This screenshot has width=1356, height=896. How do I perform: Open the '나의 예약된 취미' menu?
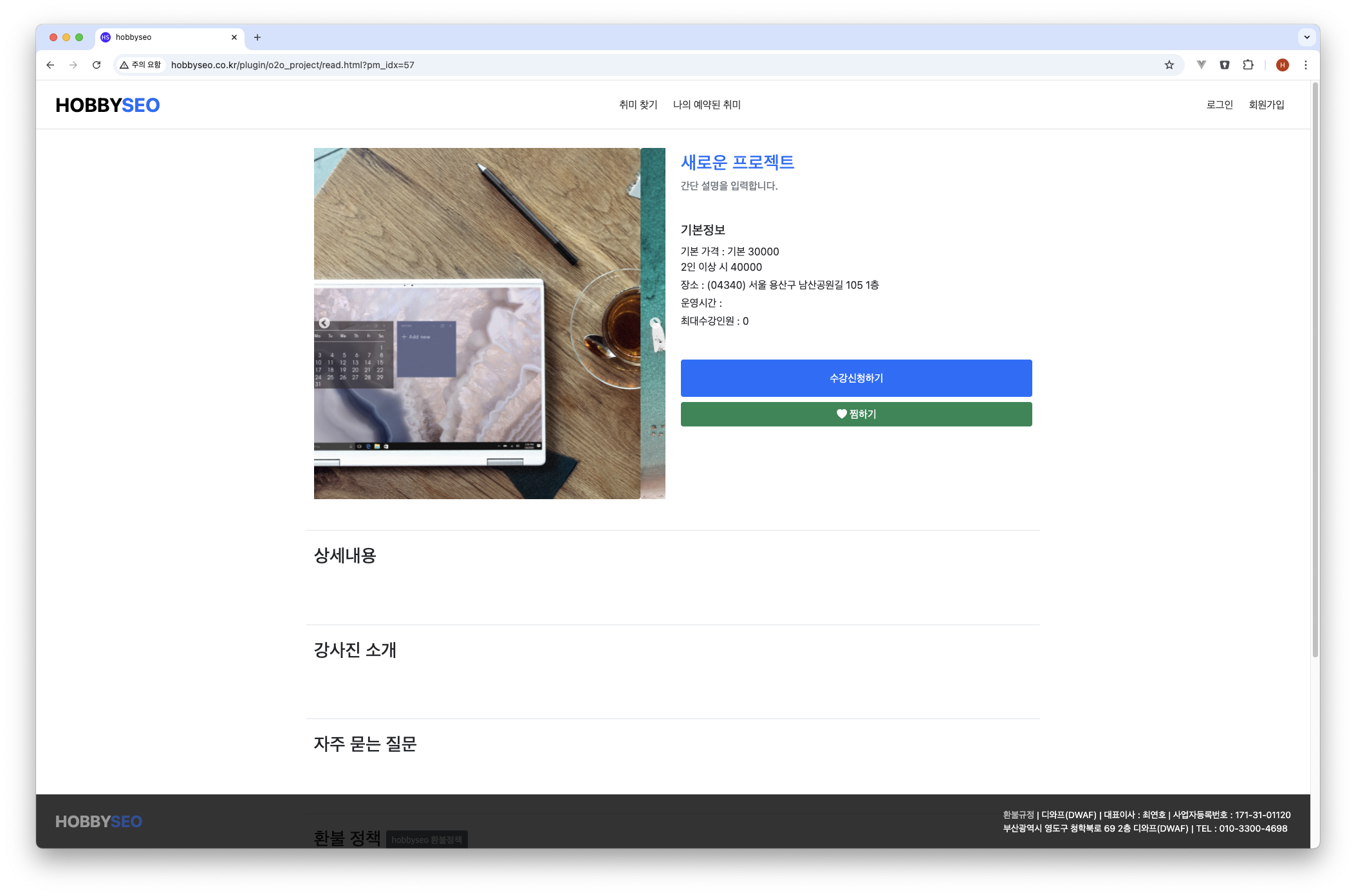[707, 105]
